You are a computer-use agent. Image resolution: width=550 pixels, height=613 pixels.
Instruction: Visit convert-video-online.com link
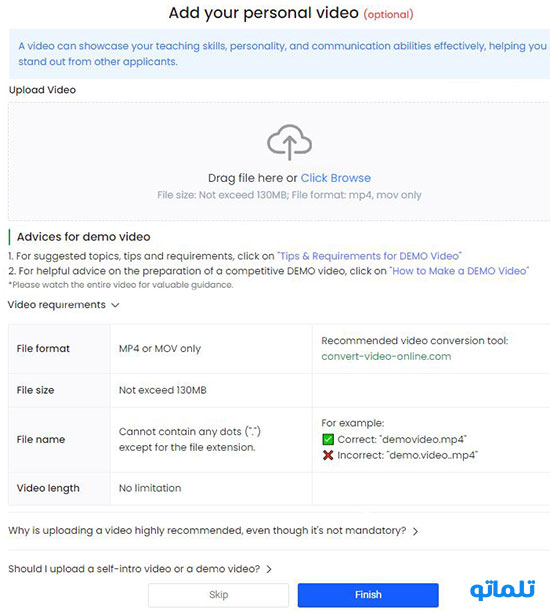(386, 357)
